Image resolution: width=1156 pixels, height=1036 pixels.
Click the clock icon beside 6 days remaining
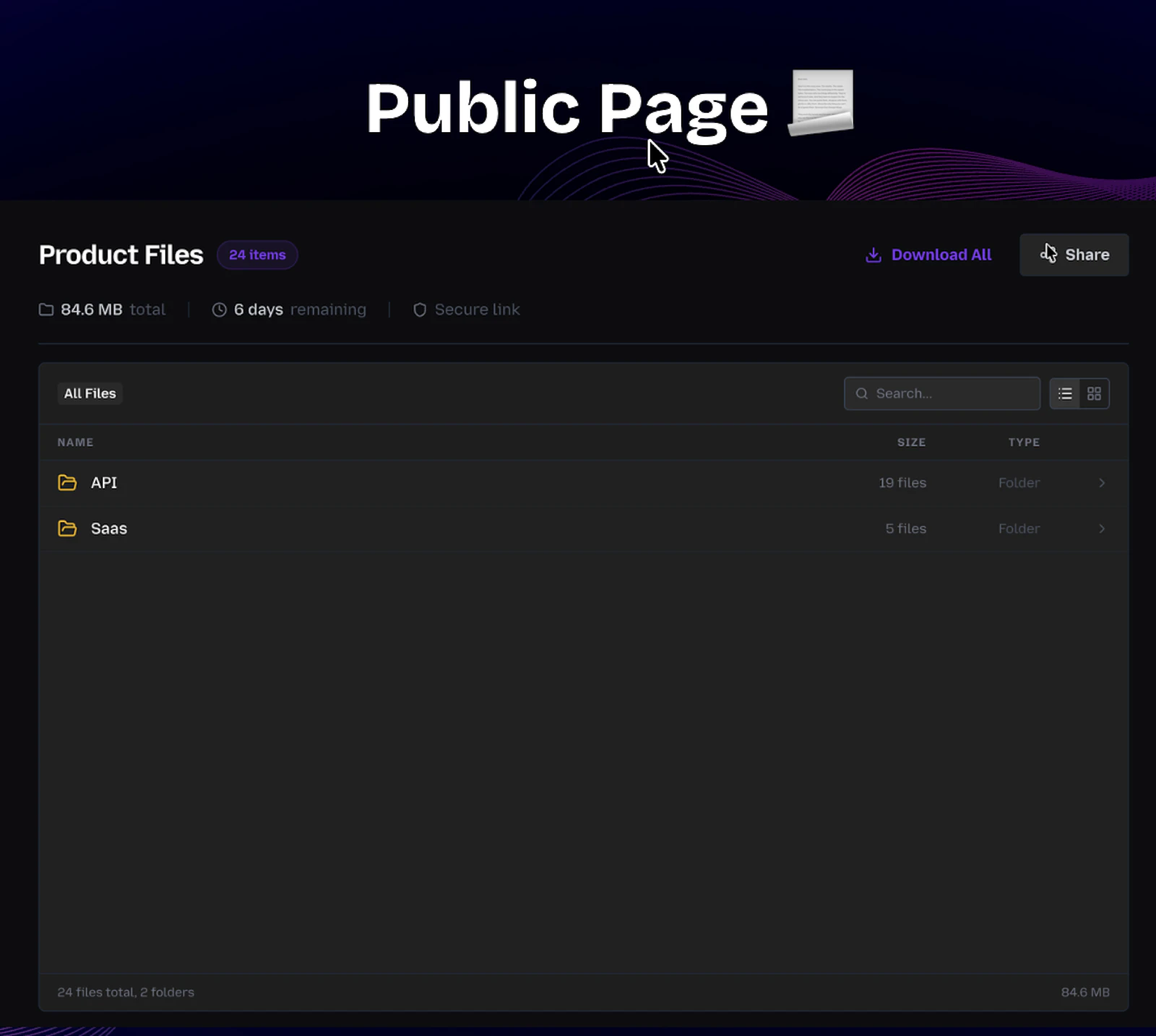tap(218, 309)
